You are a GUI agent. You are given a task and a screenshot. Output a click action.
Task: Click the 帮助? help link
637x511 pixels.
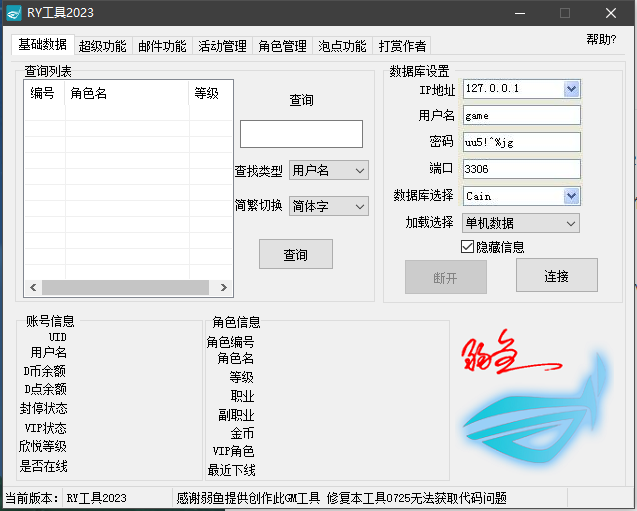coord(601,39)
